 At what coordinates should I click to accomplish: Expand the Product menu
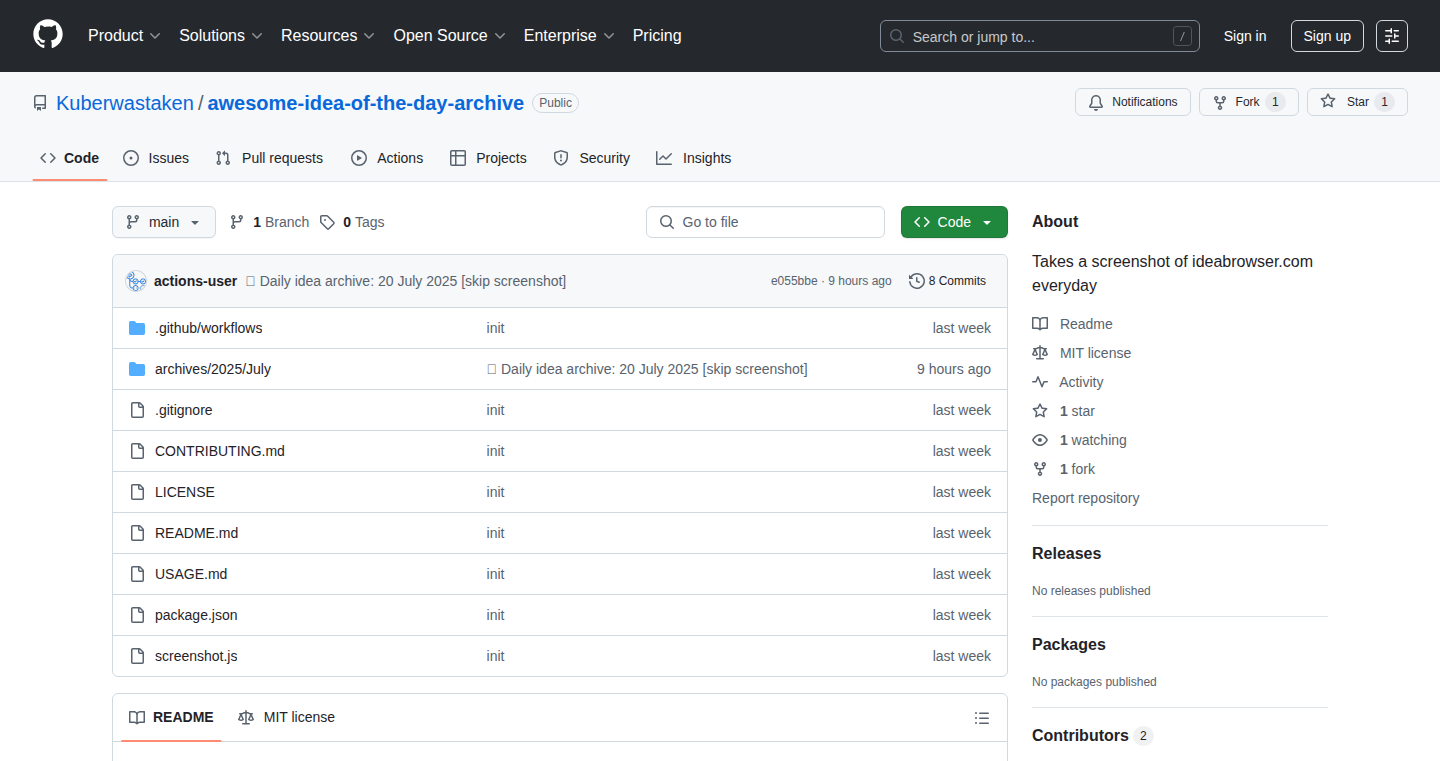[124, 35]
